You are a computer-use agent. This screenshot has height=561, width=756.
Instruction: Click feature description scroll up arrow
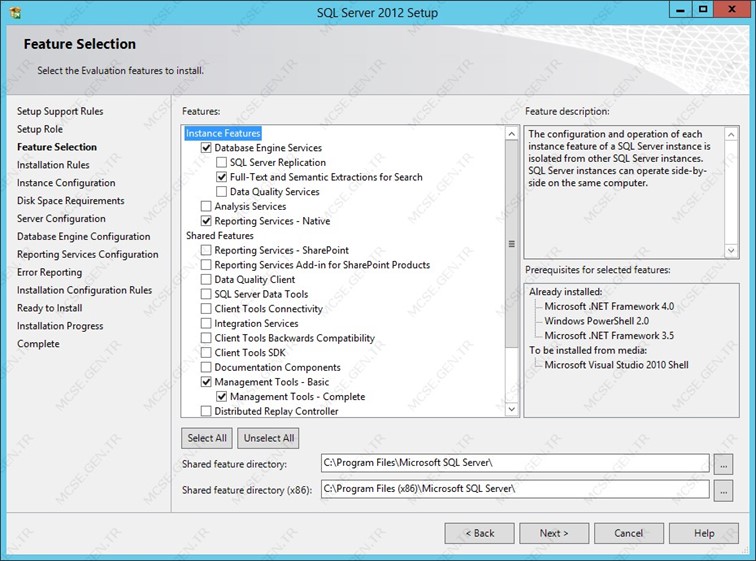(731, 134)
